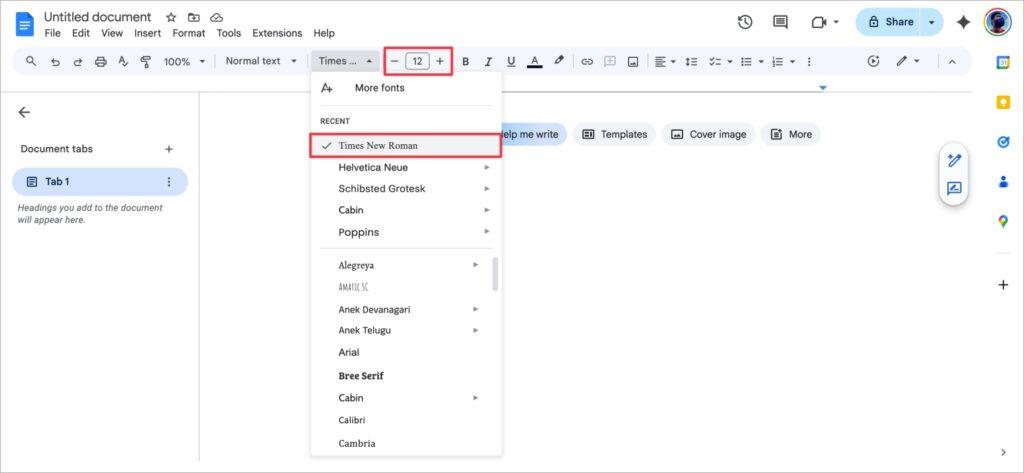Click the search menus magnifier icon
Screen dimensions: 1024x473
pos(31,61)
